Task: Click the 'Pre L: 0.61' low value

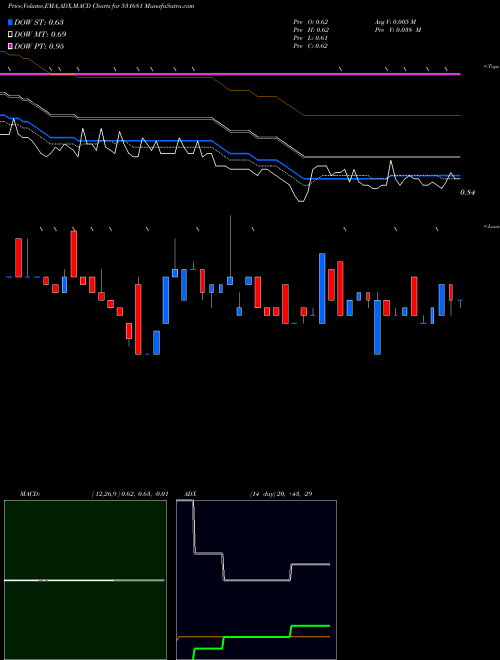Action: [311, 38]
